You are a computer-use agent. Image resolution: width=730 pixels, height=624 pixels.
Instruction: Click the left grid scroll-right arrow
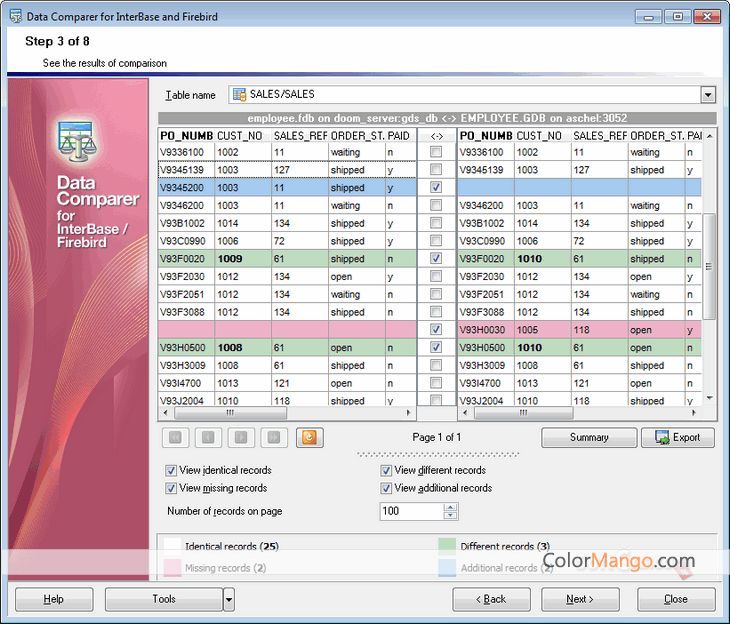pos(408,413)
